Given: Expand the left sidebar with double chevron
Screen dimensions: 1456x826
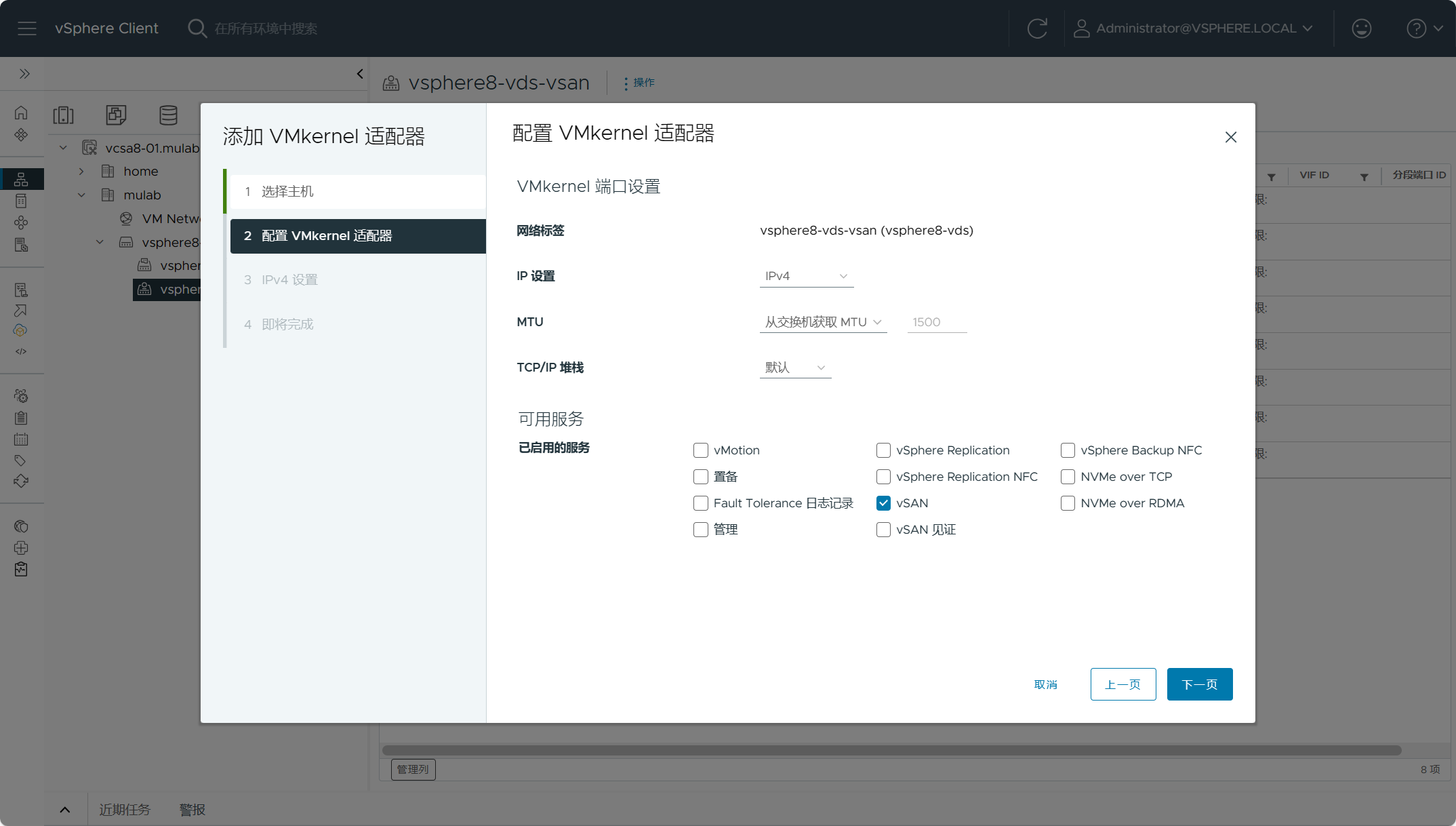Looking at the screenshot, I should click(24, 73).
